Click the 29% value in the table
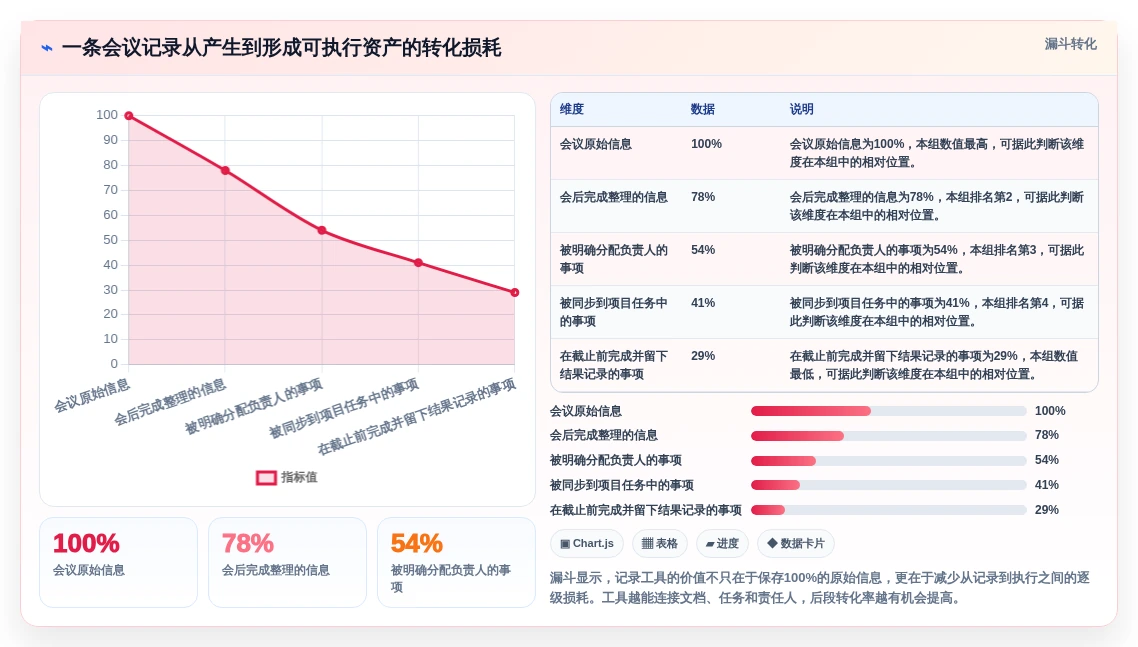This screenshot has width=1138, height=647. (x=703, y=356)
